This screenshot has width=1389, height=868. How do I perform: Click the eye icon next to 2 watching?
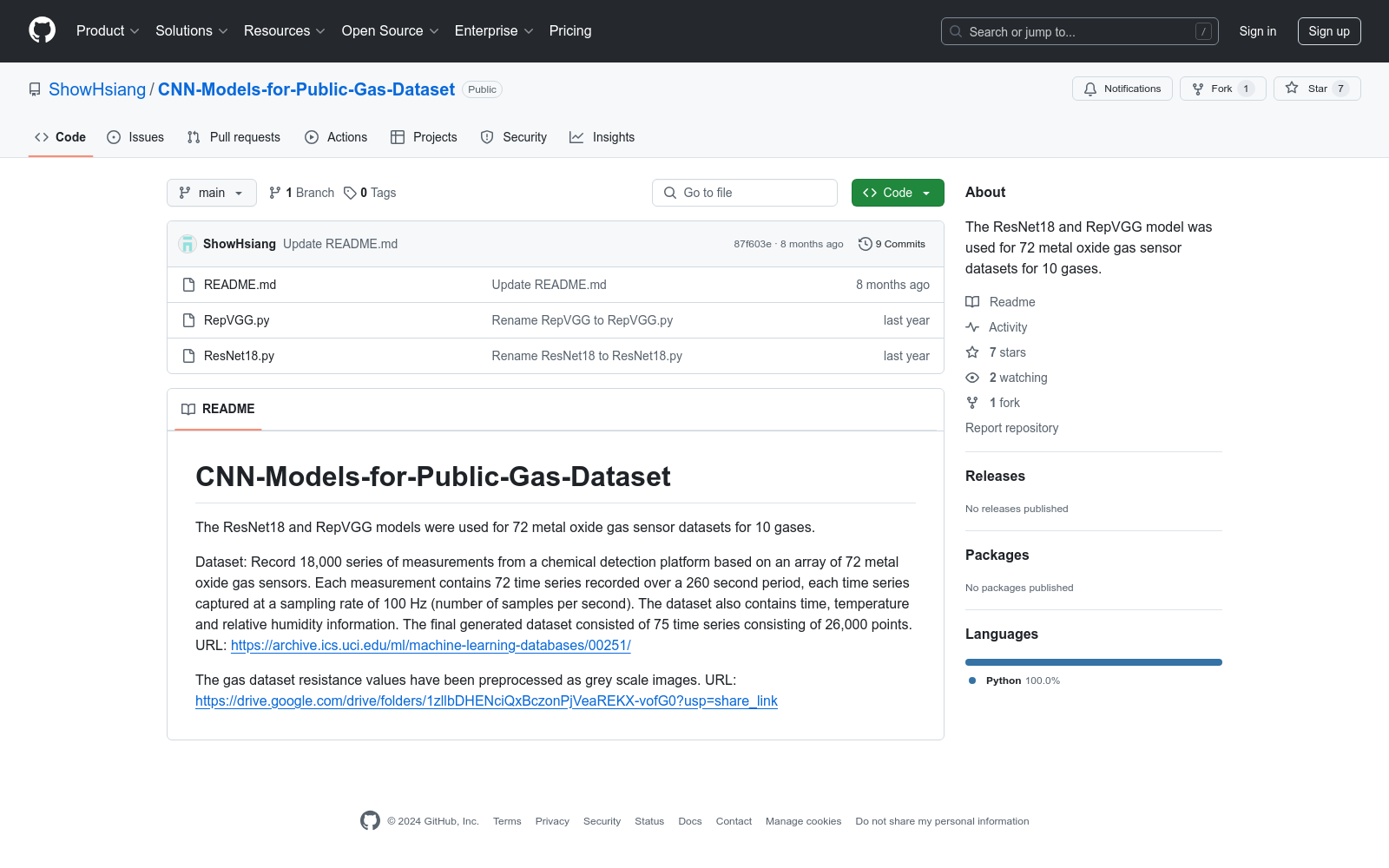[972, 378]
